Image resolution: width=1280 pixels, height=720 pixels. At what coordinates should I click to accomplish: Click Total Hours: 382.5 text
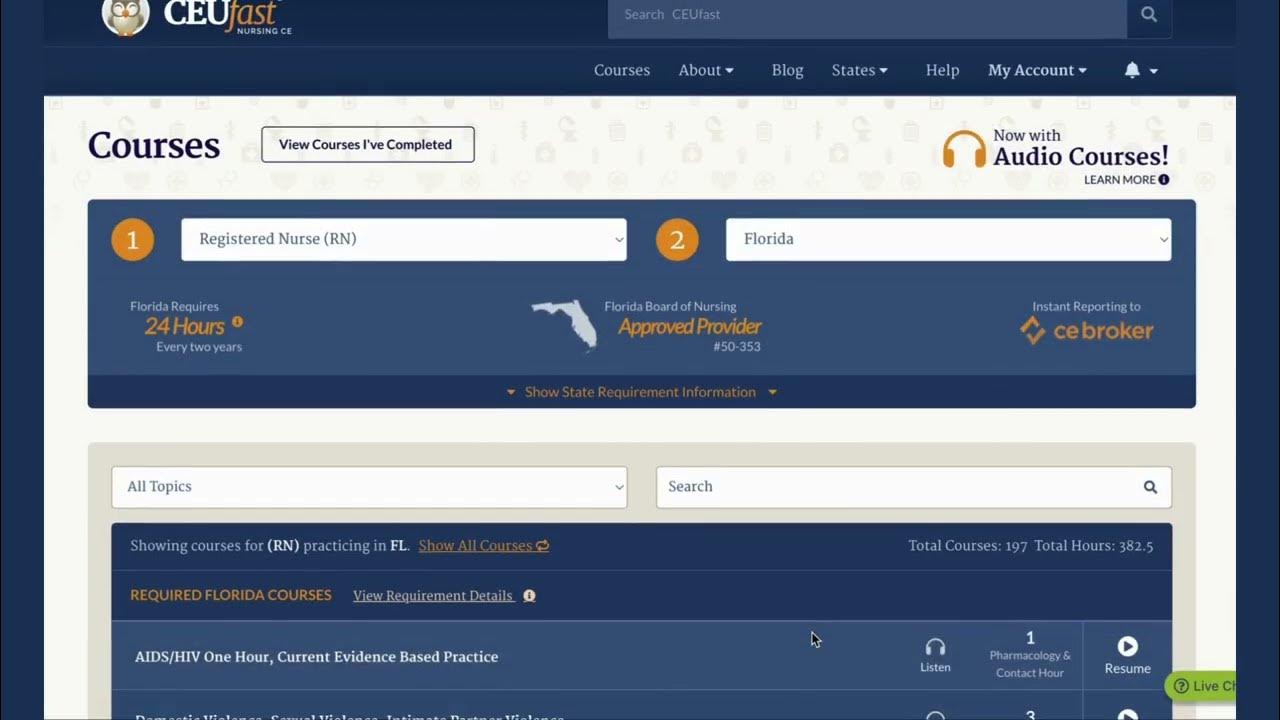coord(1094,546)
